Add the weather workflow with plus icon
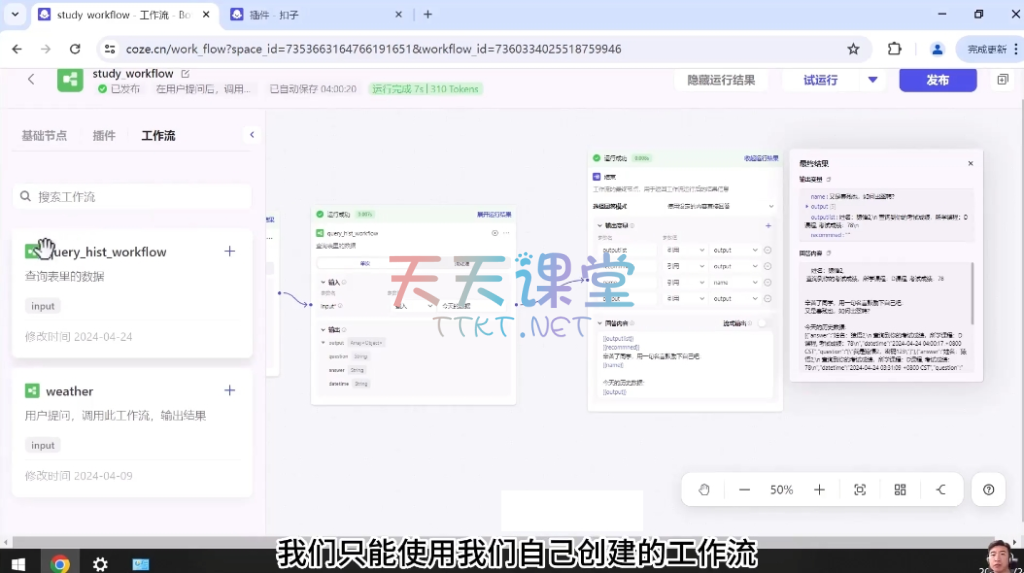This screenshot has width=1024, height=573. 230,391
